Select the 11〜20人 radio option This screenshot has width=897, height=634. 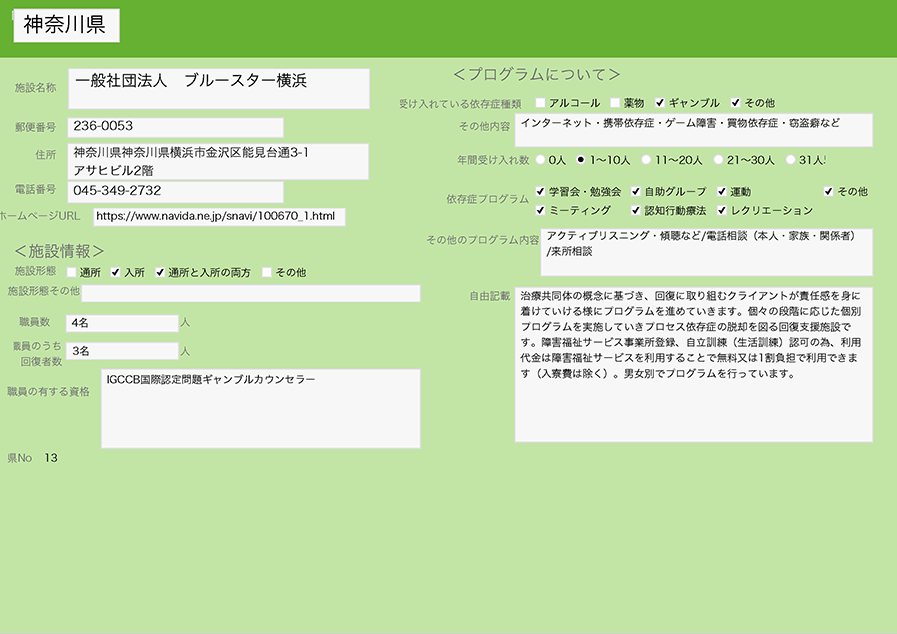tap(646, 159)
